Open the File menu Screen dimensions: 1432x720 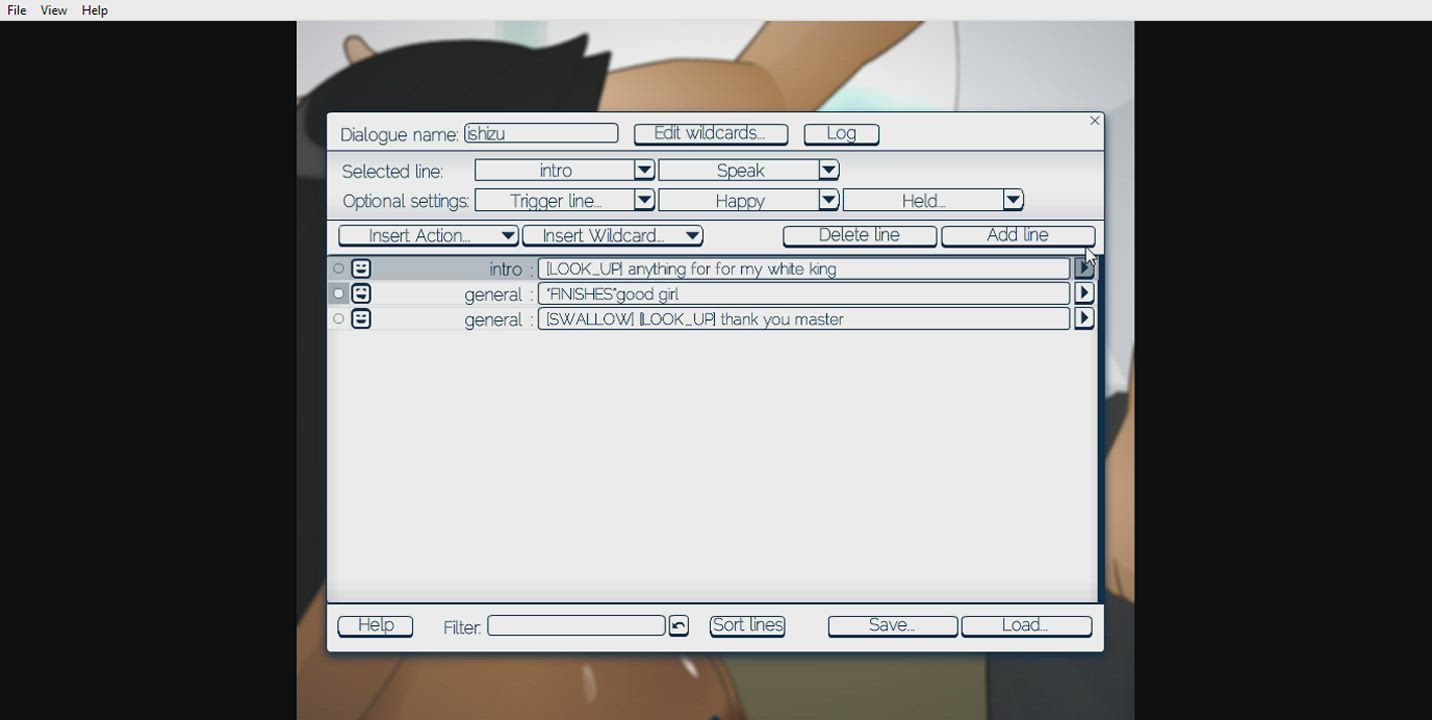pos(17,10)
